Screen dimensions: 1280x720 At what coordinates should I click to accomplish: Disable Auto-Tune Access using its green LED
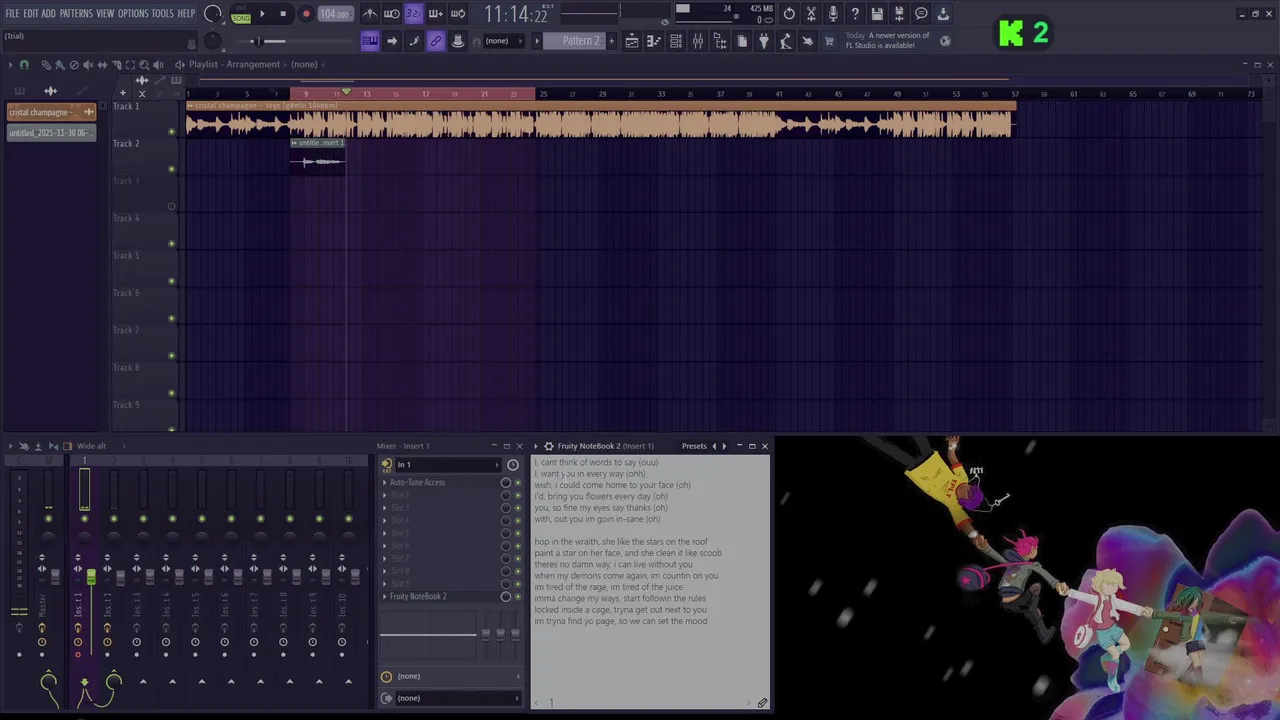click(517, 483)
